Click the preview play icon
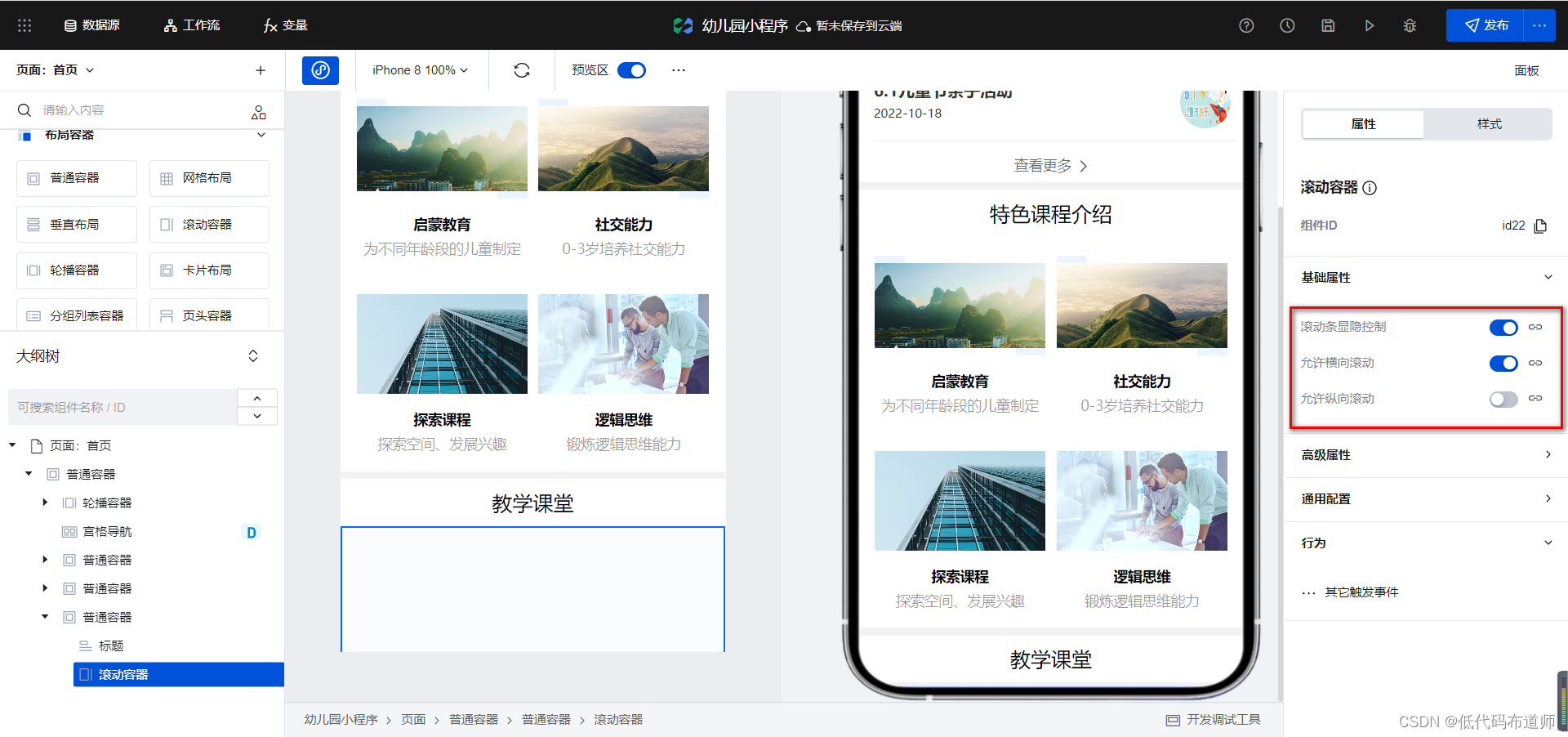This screenshot has width=1568, height=737. pyautogui.click(x=1369, y=25)
